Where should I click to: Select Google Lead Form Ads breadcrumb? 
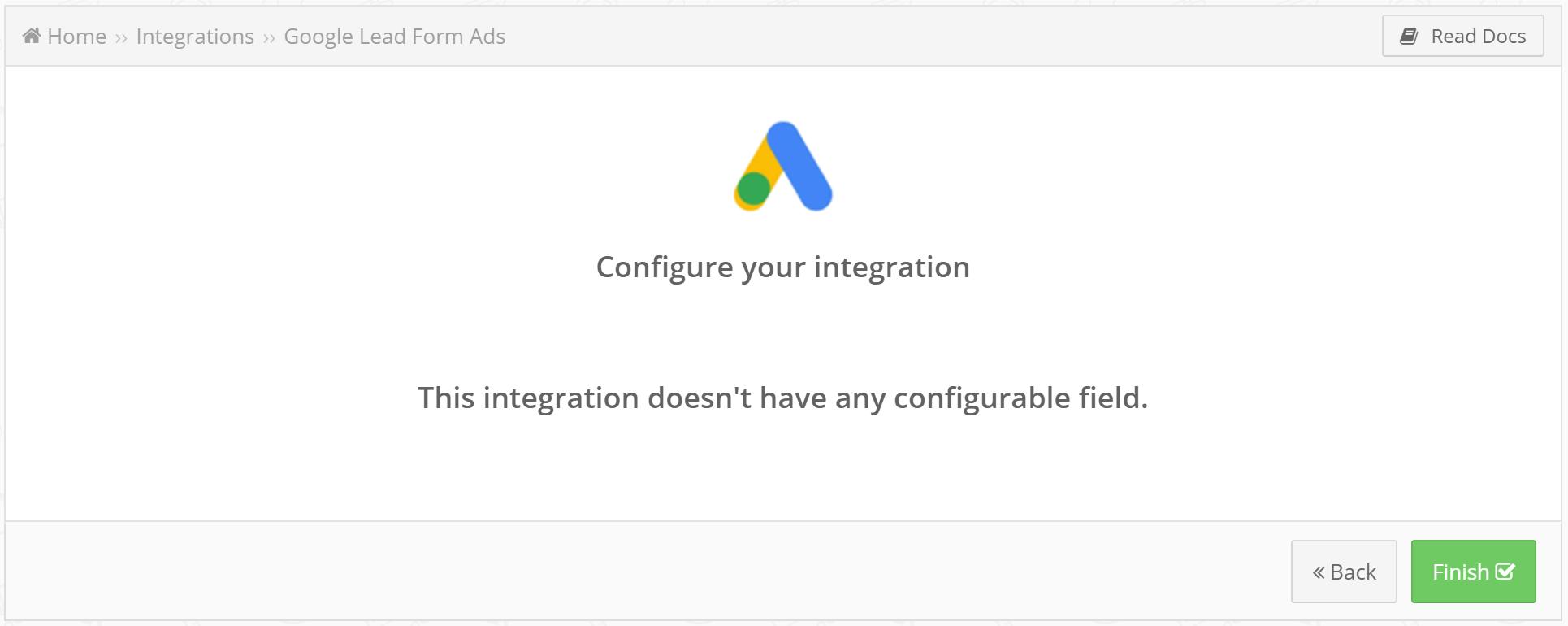394,37
